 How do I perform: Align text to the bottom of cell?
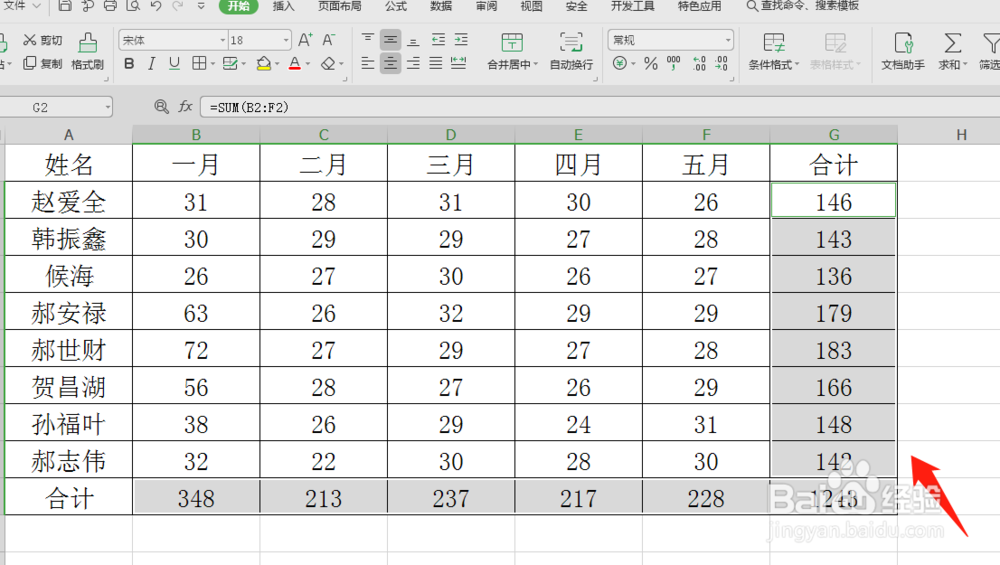413,40
